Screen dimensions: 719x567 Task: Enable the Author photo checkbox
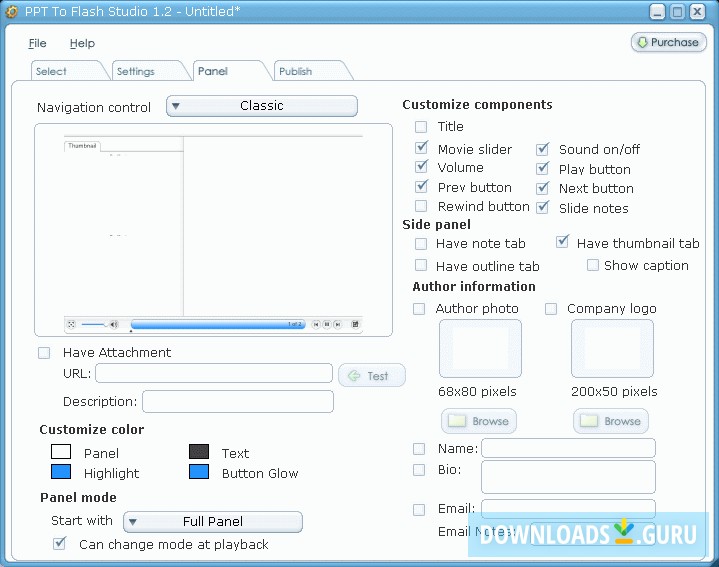pyautogui.click(x=419, y=309)
